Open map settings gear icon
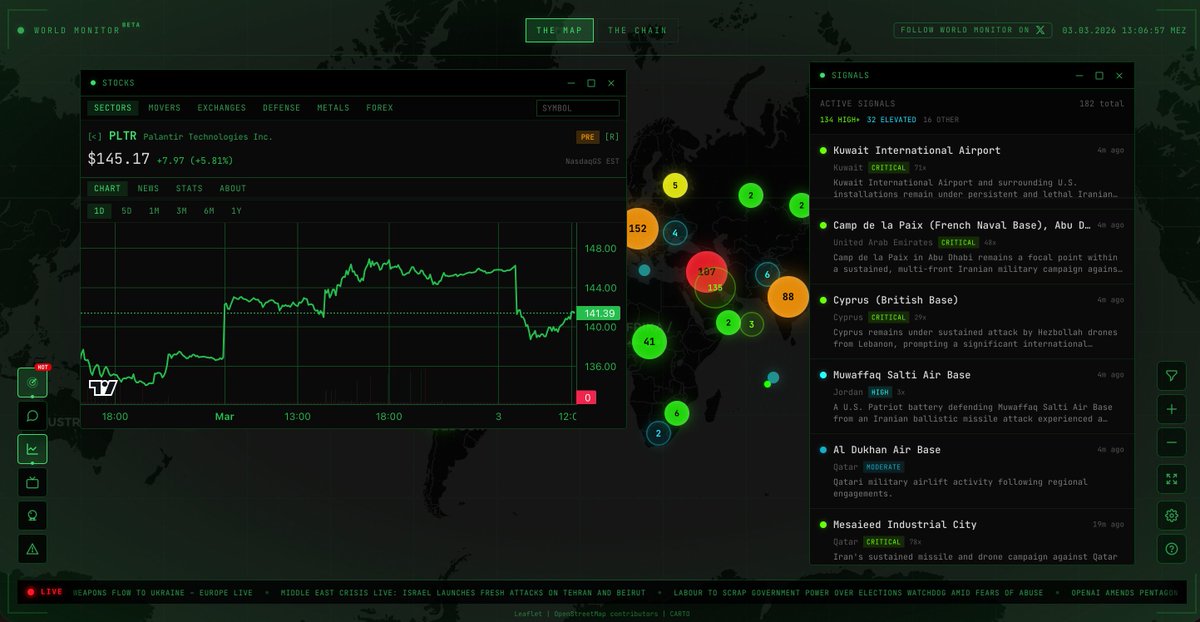 pyautogui.click(x=1171, y=516)
